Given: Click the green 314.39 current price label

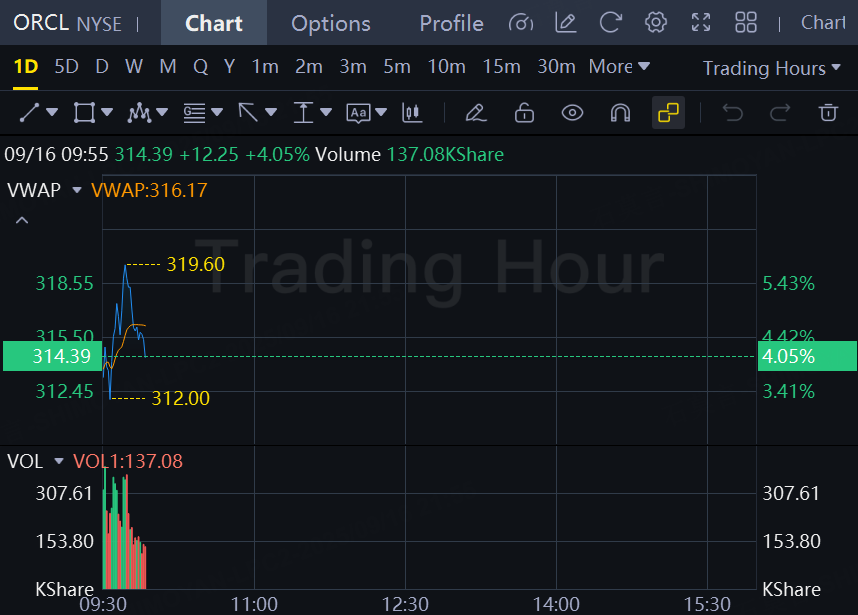Looking at the screenshot, I should coord(53,356).
